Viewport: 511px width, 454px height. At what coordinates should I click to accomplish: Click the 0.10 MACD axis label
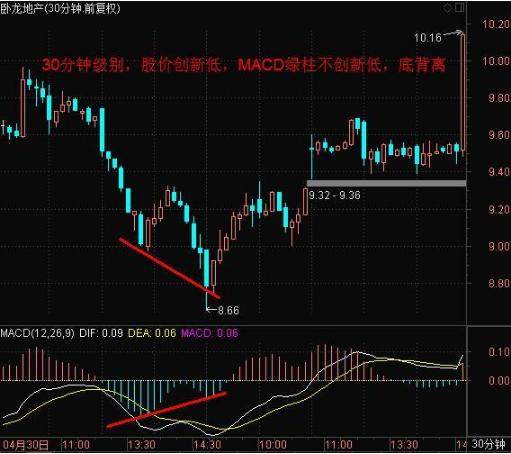499,352
